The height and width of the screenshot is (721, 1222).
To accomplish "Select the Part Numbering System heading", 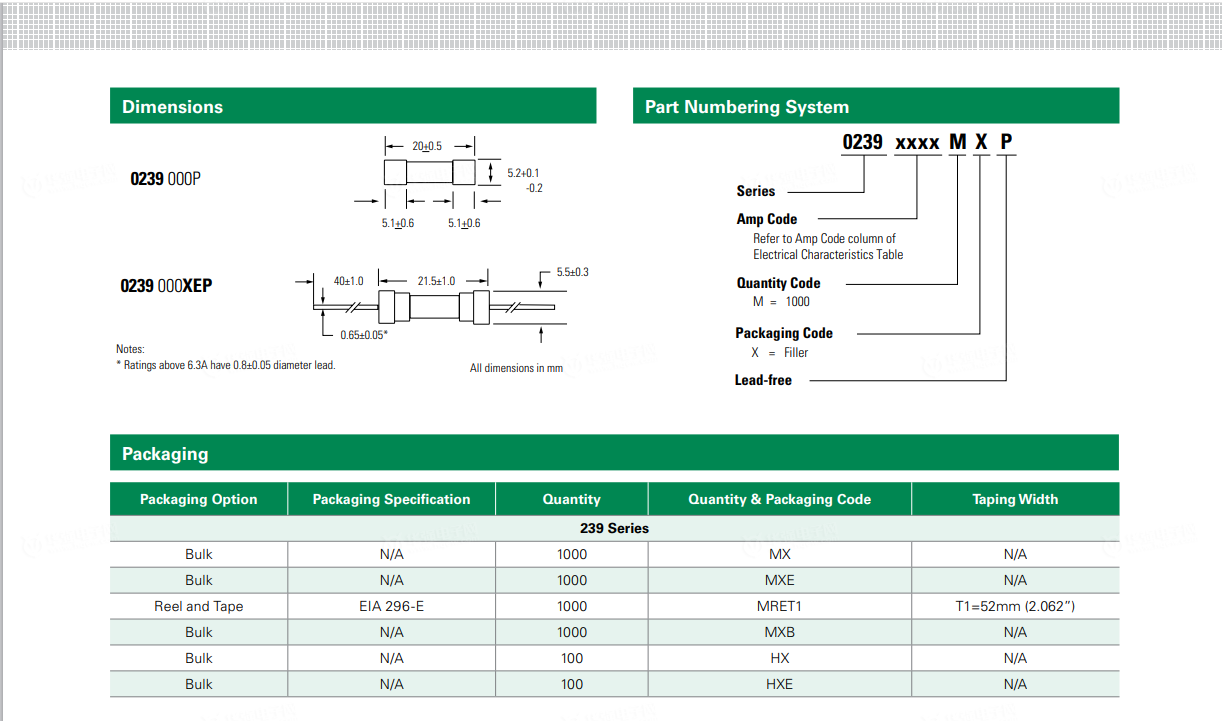I will [746, 107].
